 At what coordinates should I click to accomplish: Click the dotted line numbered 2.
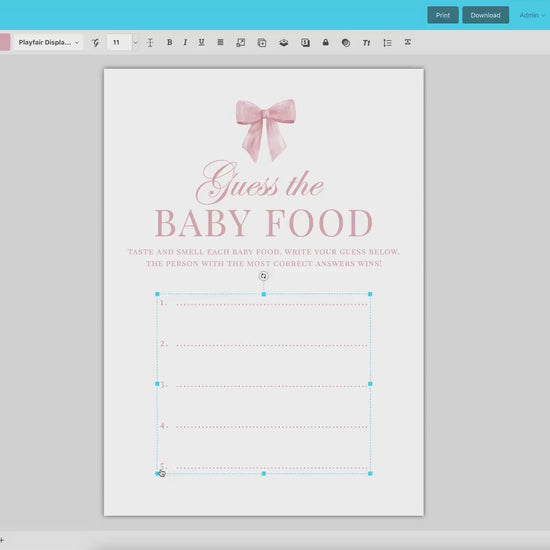click(x=272, y=346)
